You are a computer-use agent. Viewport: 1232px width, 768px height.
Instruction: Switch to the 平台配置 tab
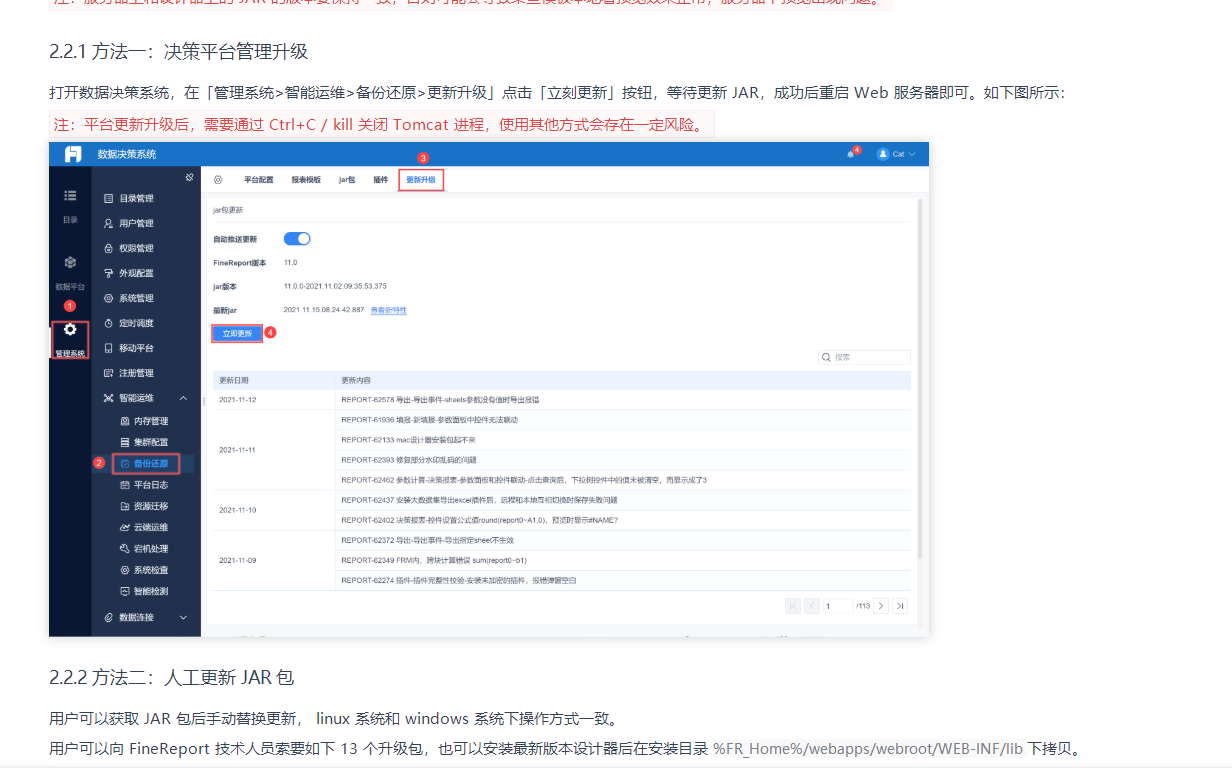point(258,180)
